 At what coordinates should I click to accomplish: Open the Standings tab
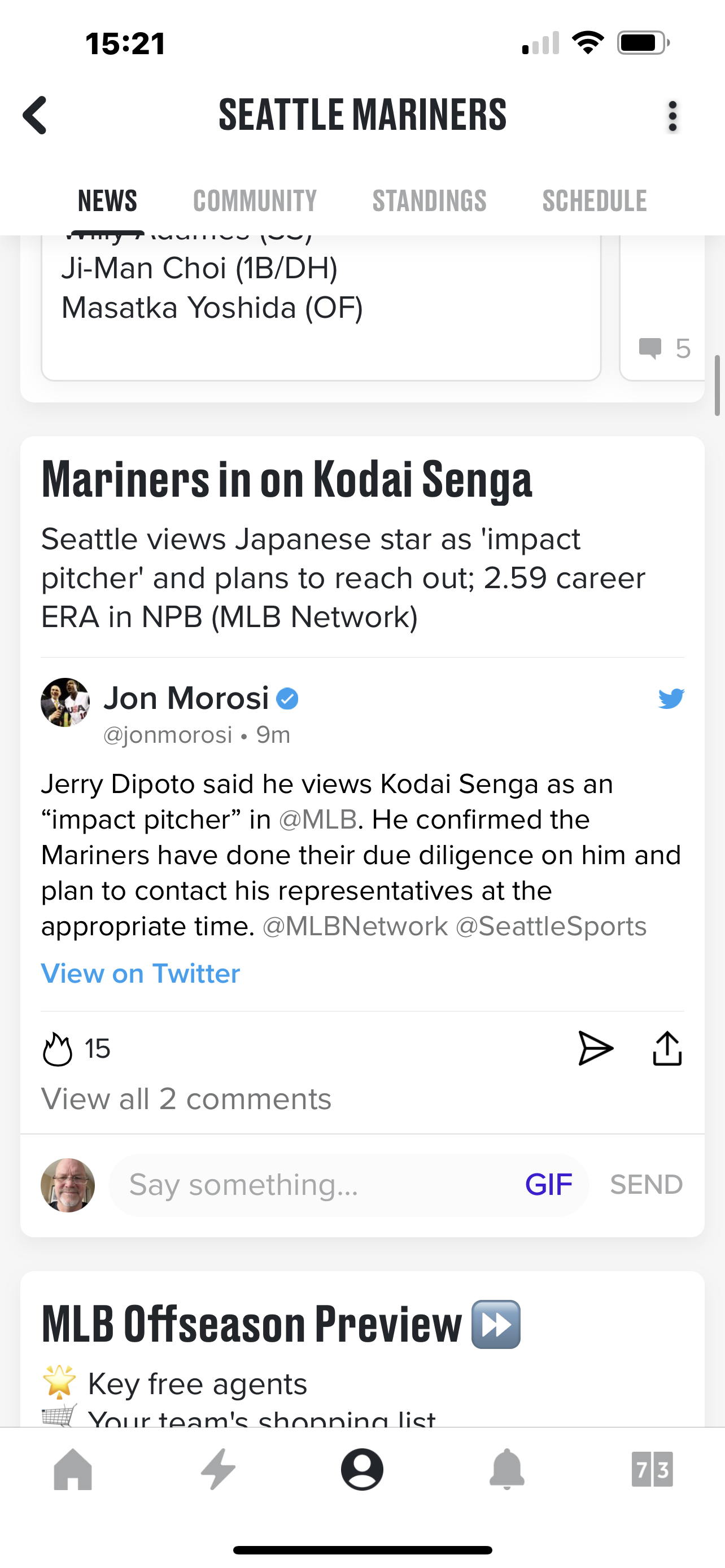coord(429,201)
